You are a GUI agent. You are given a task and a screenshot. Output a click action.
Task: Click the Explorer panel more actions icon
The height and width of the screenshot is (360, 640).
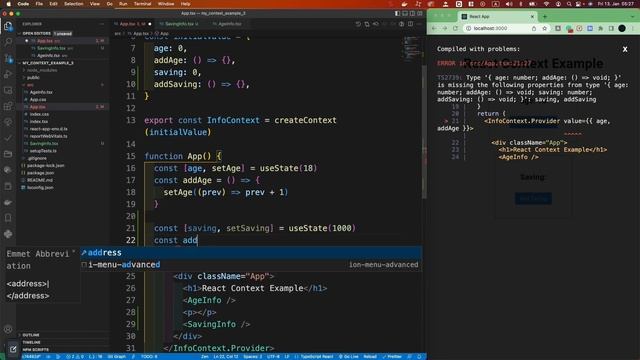tap(102, 24)
